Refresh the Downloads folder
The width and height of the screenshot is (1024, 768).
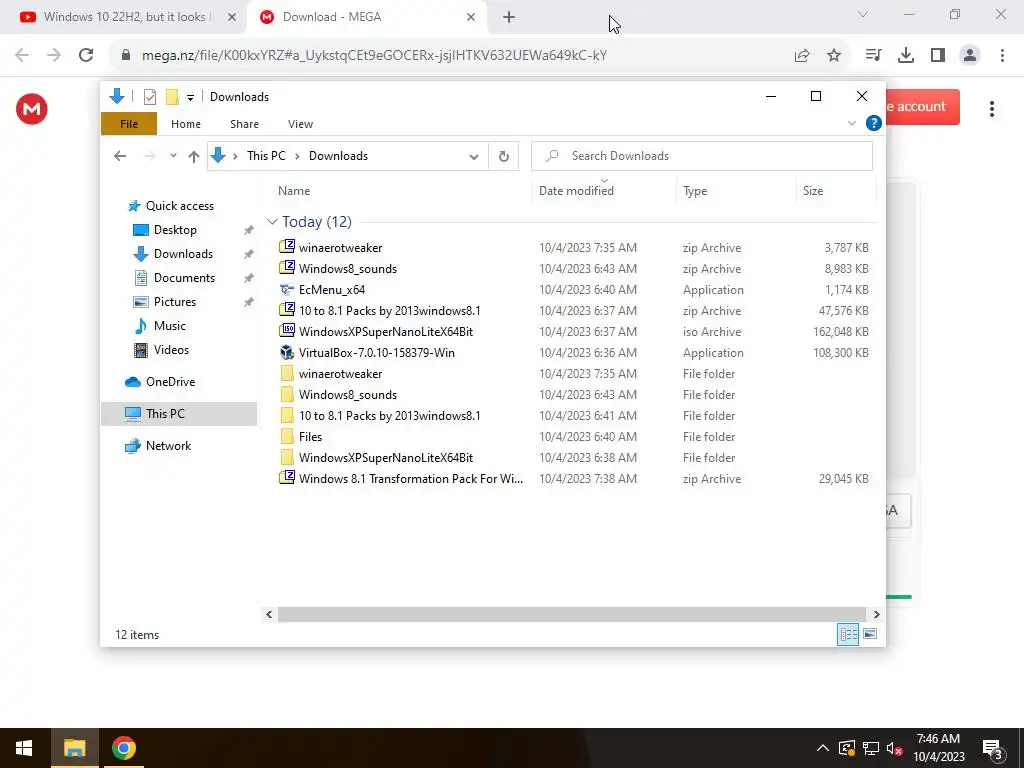504,156
